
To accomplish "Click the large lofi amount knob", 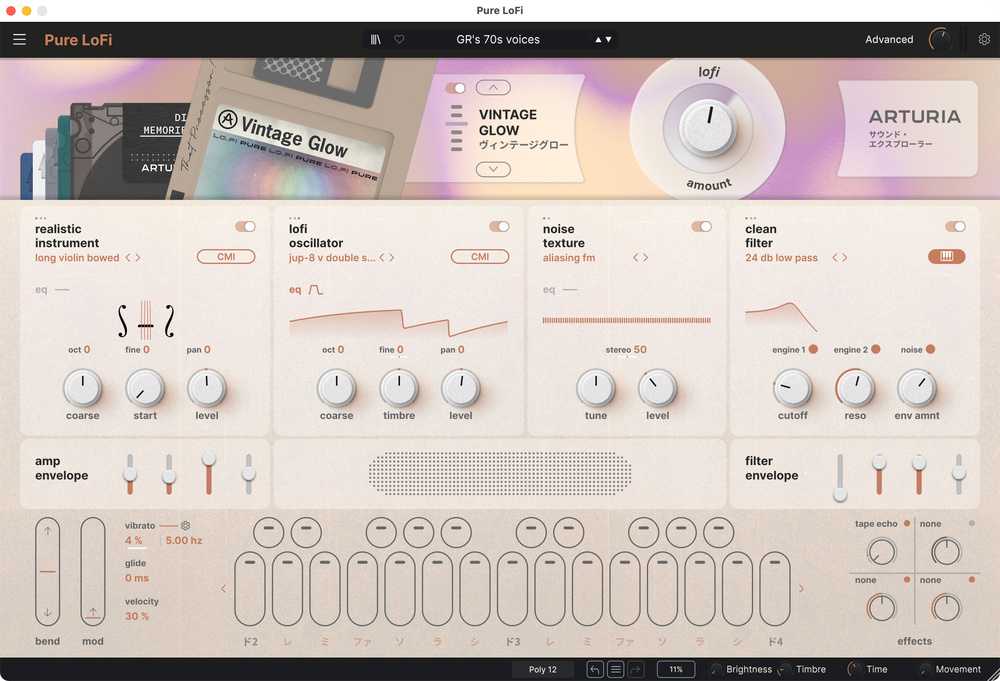I will coord(707,128).
